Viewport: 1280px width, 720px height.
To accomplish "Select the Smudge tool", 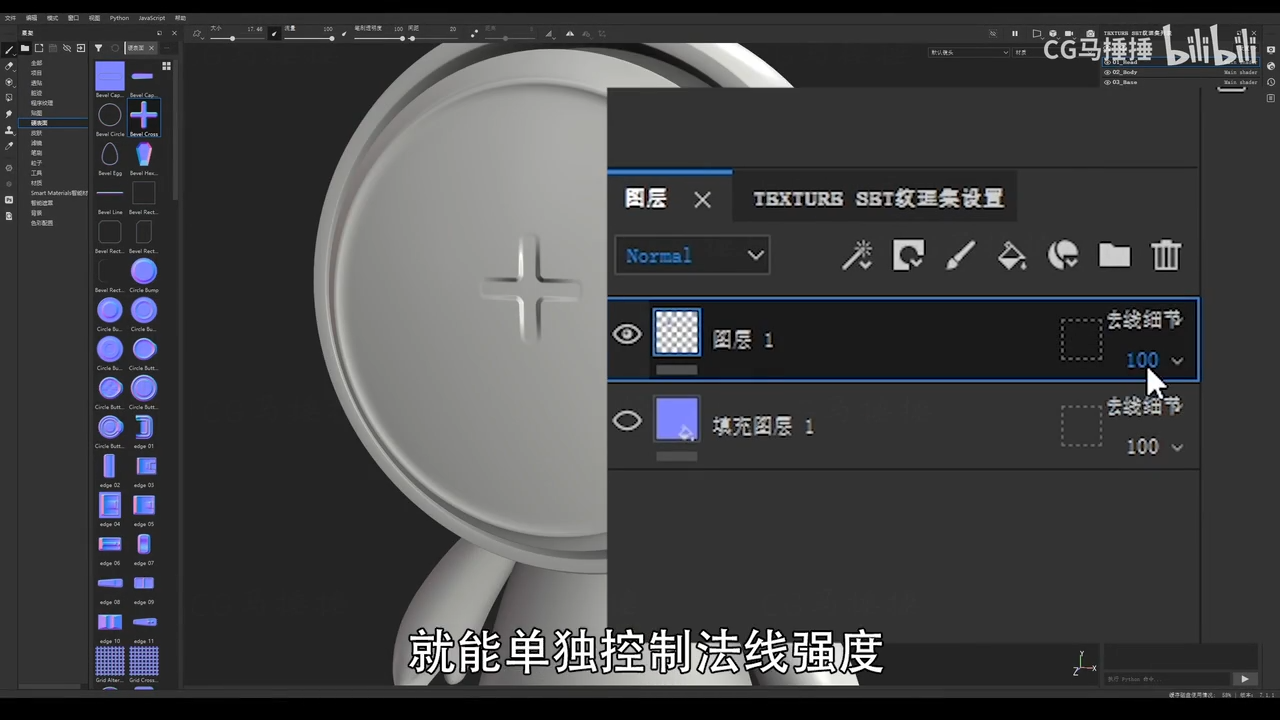I will click(9, 114).
